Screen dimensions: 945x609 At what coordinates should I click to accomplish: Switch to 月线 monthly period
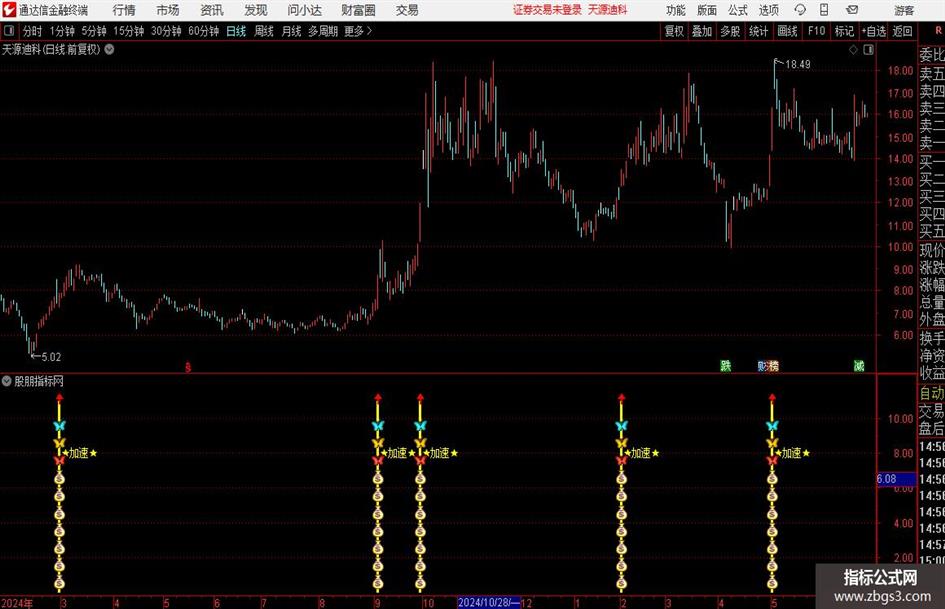pos(291,31)
